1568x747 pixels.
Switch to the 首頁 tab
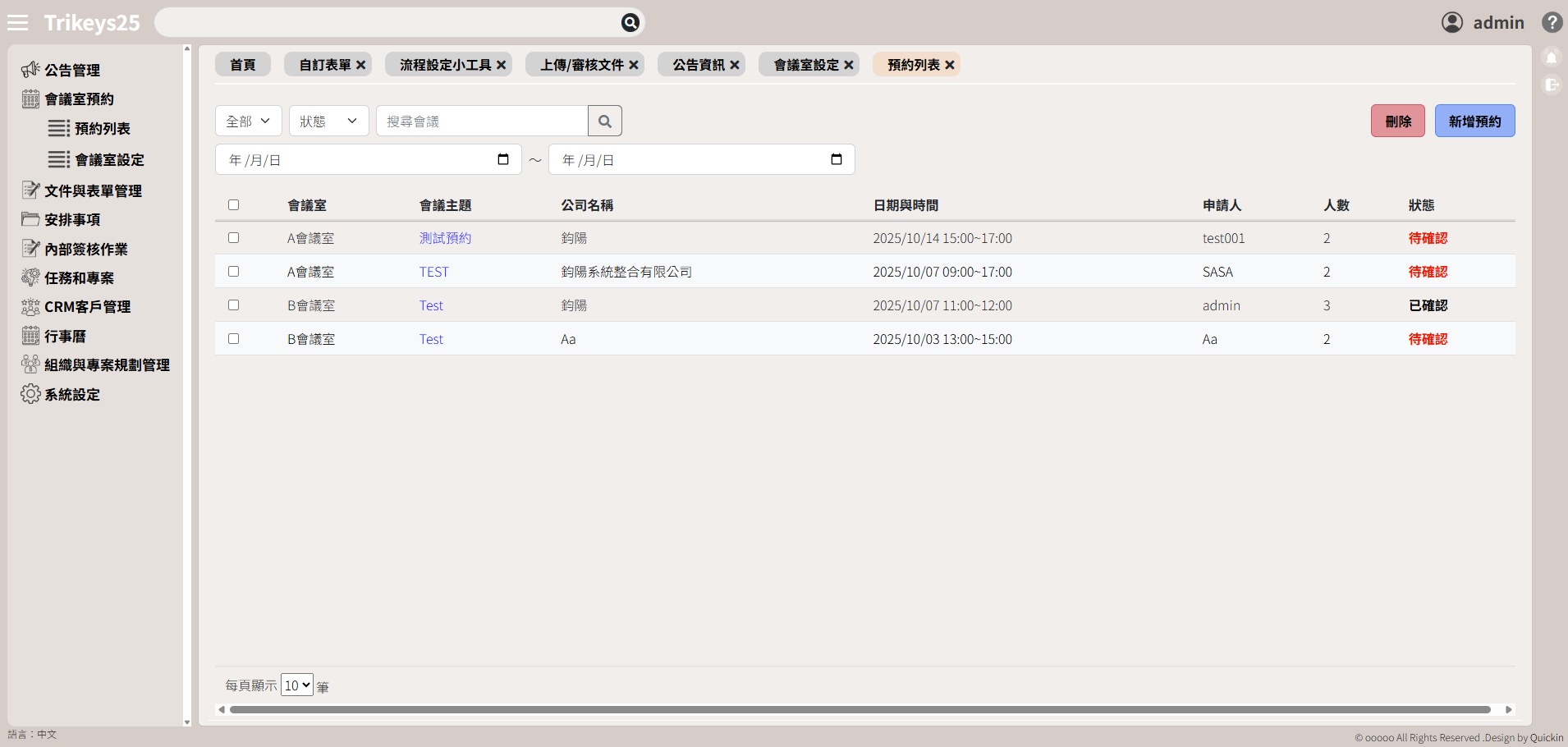click(242, 65)
